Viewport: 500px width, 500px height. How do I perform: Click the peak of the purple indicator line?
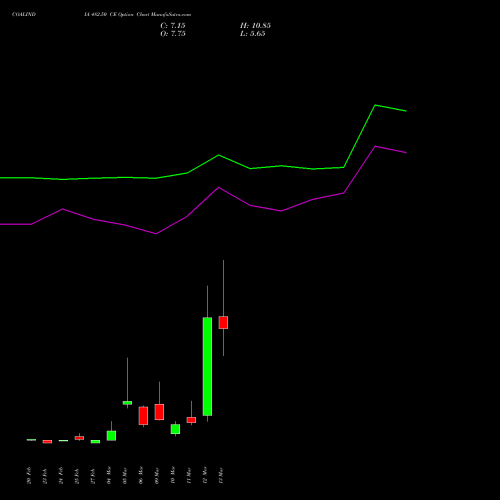375,146
